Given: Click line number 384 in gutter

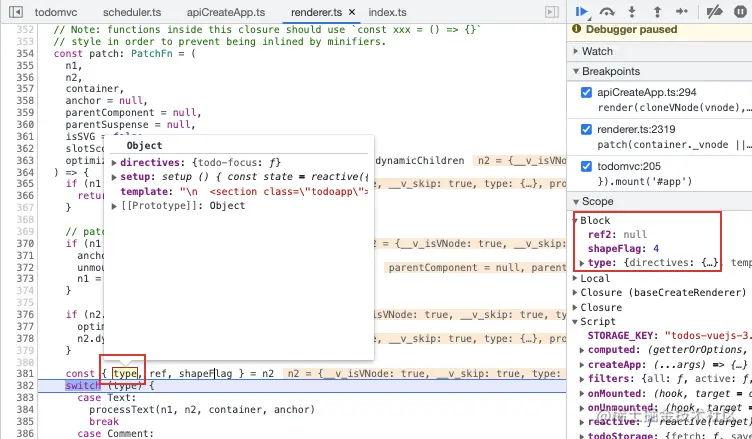Looking at the screenshot, I should [x=25, y=409].
